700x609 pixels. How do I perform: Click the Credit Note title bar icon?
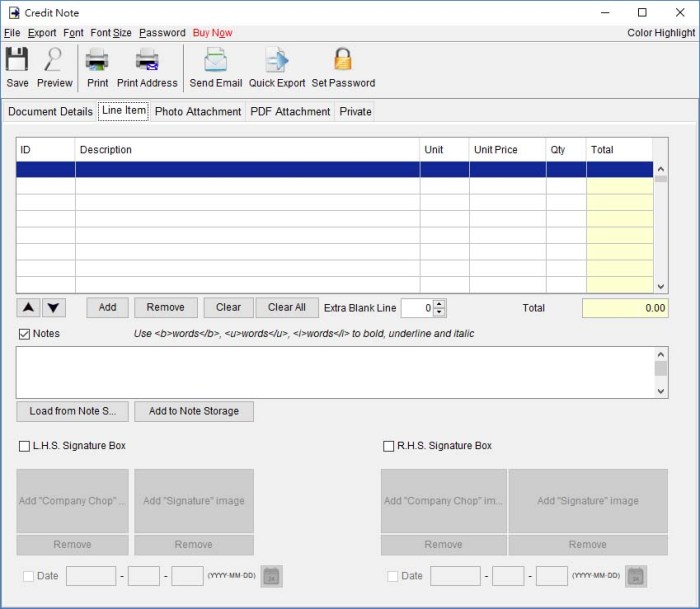tap(14, 13)
